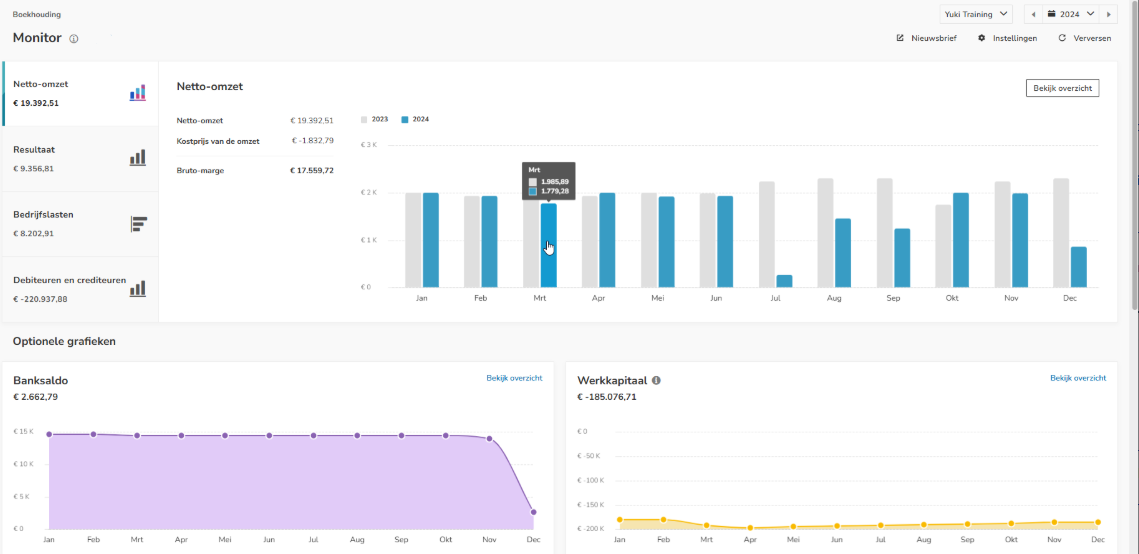1139x554 pixels.
Task: Click the Werkkapitaal info icon
Action: [656, 380]
